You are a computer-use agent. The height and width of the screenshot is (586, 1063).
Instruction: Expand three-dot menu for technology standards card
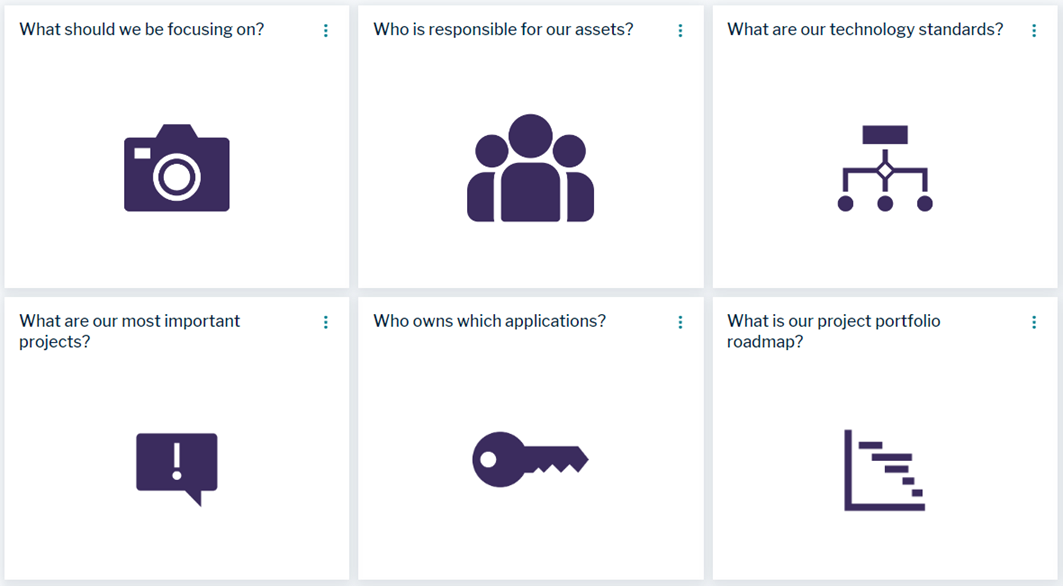tap(1034, 31)
